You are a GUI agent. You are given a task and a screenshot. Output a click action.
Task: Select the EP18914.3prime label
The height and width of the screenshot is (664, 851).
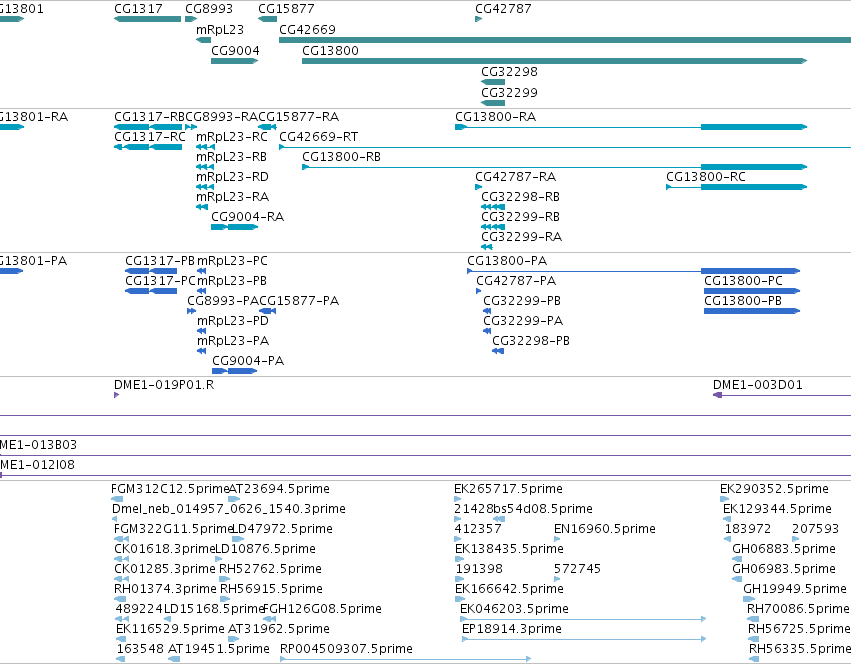click(x=512, y=629)
